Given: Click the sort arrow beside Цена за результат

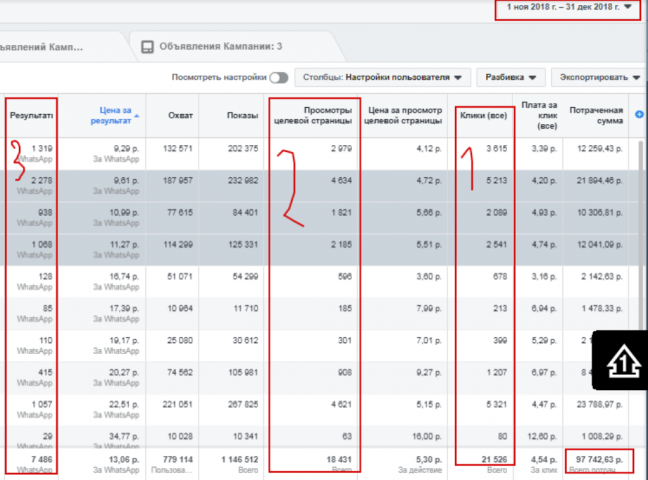Looking at the screenshot, I should click(x=136, y=116).
